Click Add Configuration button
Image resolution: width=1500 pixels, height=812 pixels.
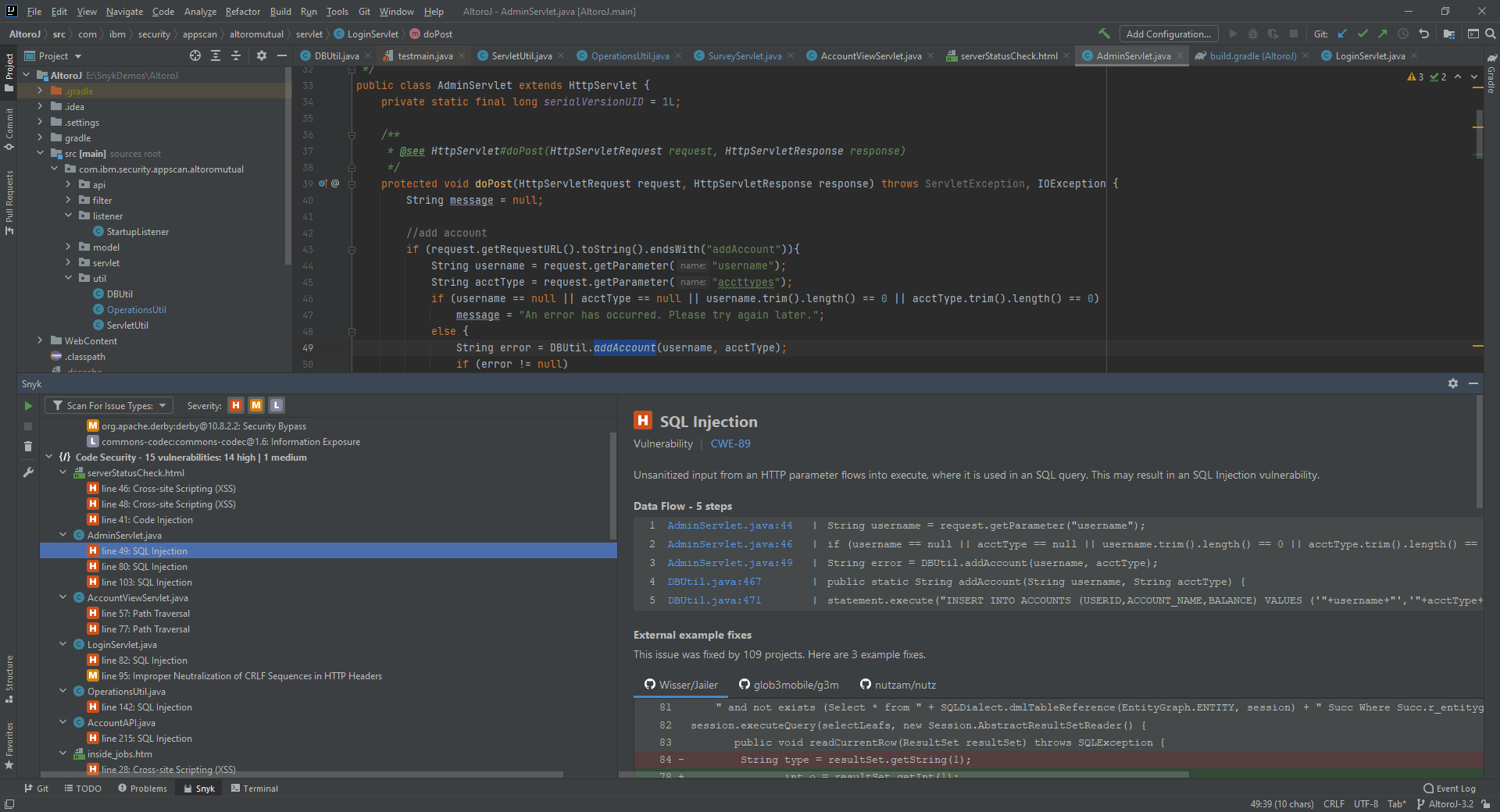pos(1169,34)
